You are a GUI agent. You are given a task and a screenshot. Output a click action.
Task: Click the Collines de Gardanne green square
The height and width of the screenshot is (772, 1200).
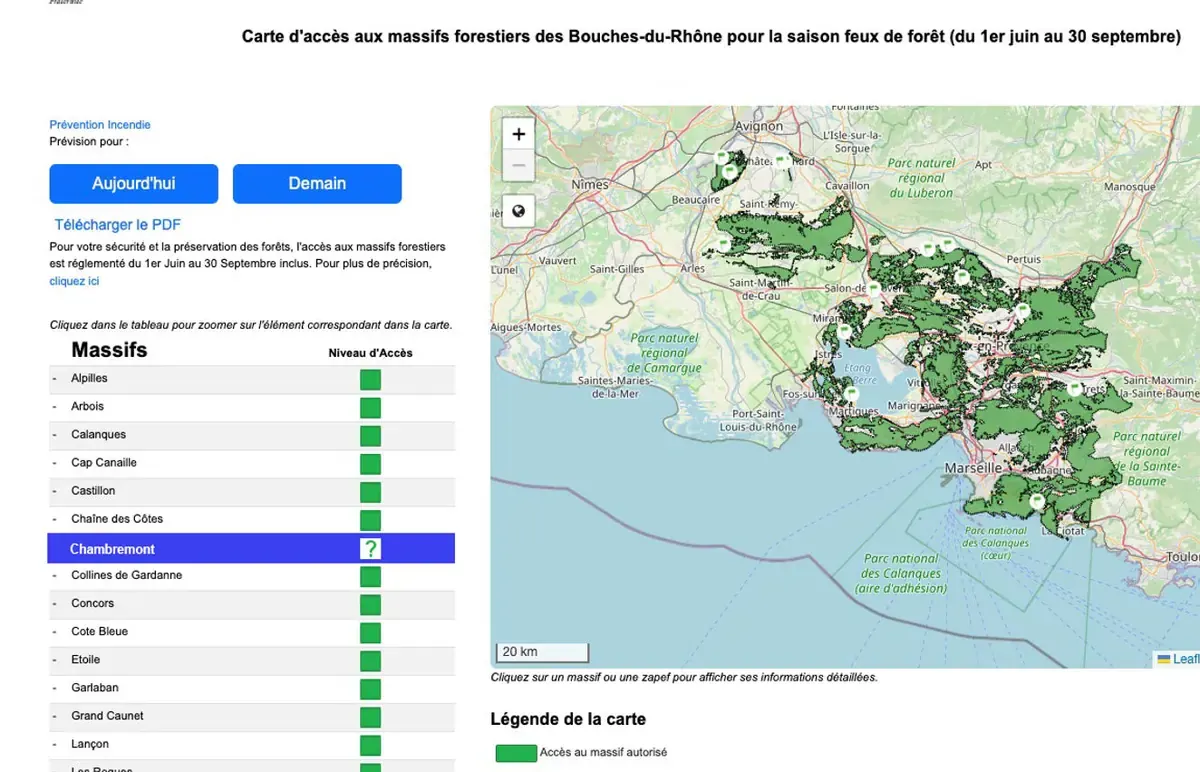[x=370, y=576]
